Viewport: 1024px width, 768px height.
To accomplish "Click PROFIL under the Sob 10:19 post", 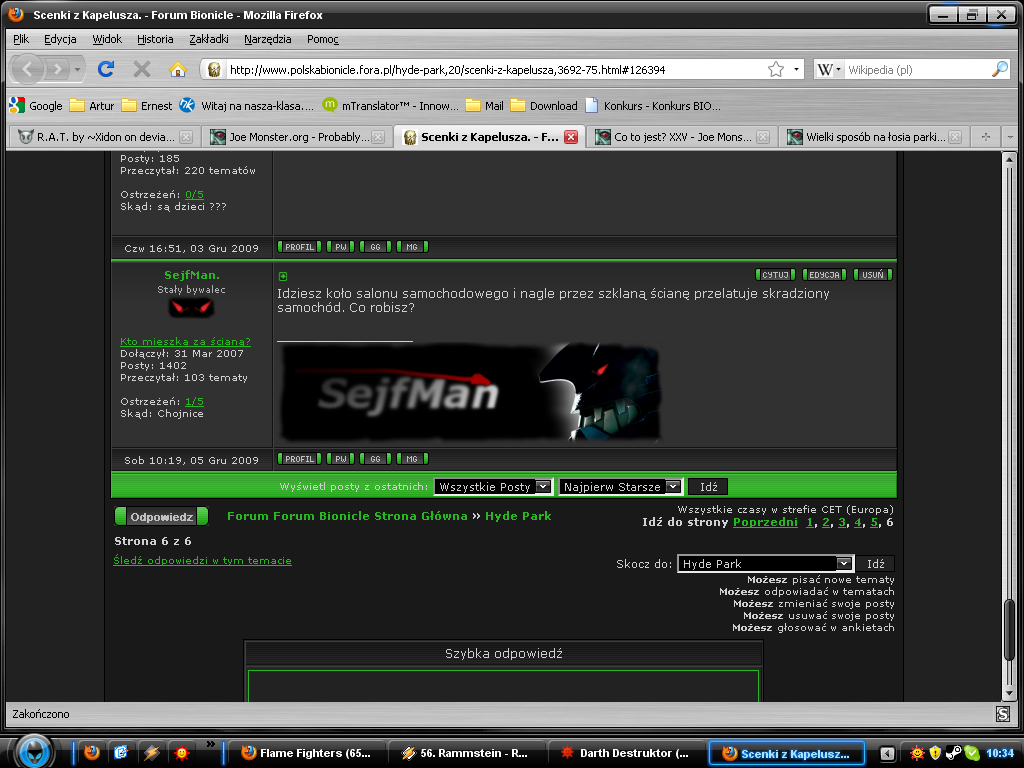I will point(299,459).
